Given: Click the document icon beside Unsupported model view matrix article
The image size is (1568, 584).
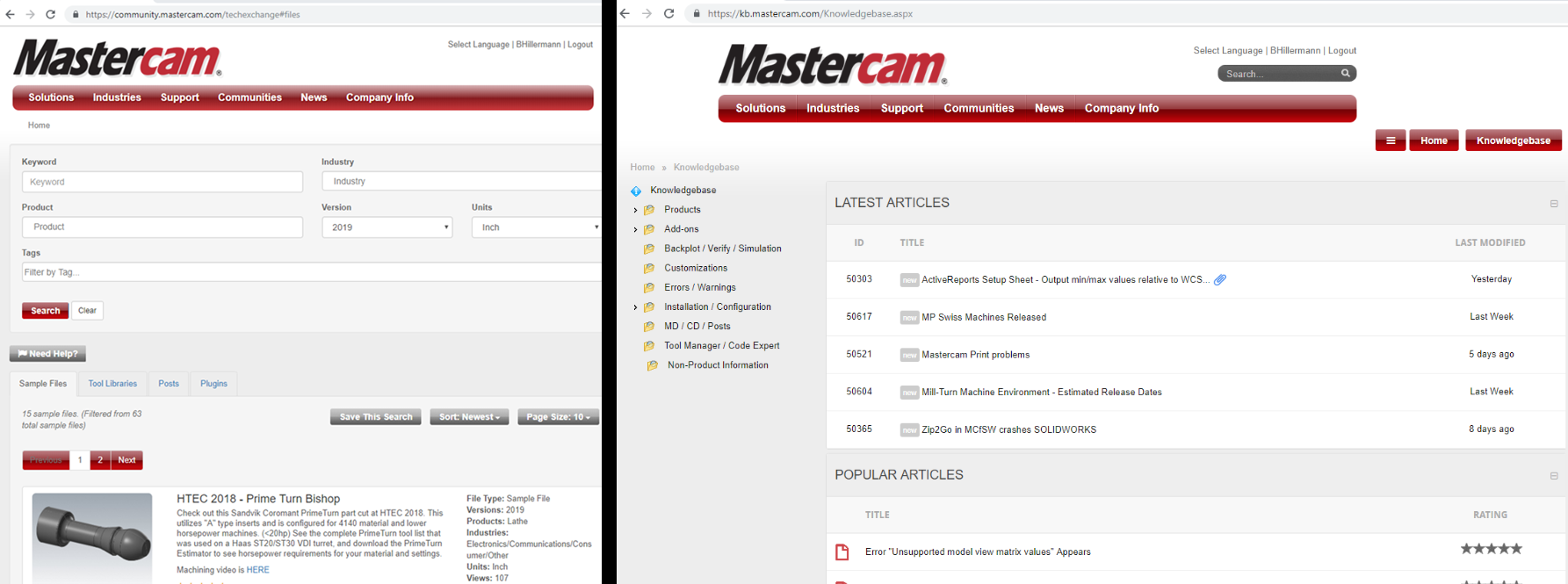Looking at the screenshot, I should 842,552.
